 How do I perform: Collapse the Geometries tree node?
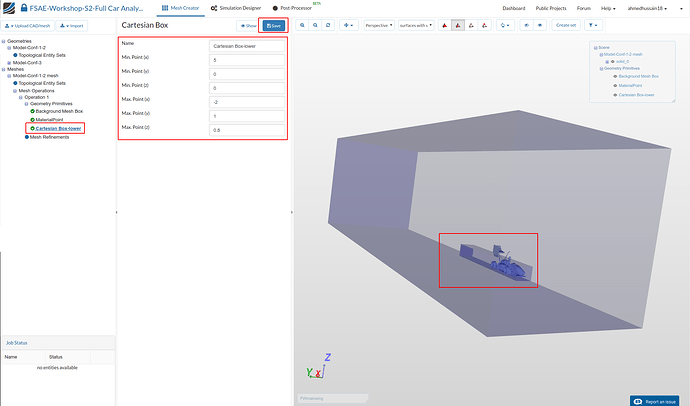4,42
